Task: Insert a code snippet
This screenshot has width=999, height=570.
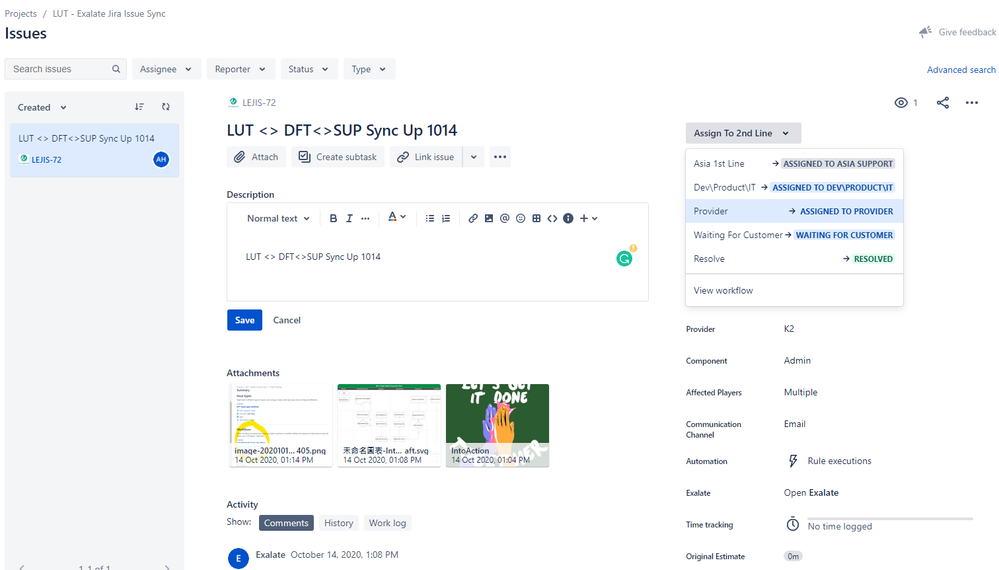Action: point(552,218)
